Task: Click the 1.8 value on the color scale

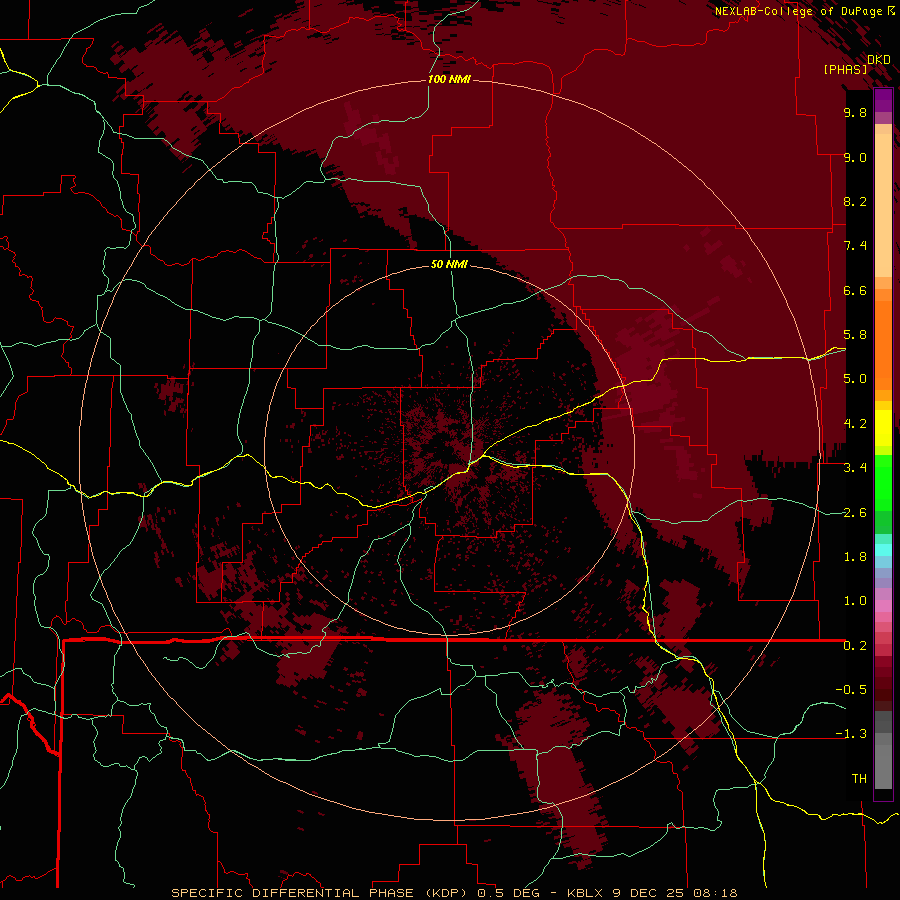Action: coord(855,557)
